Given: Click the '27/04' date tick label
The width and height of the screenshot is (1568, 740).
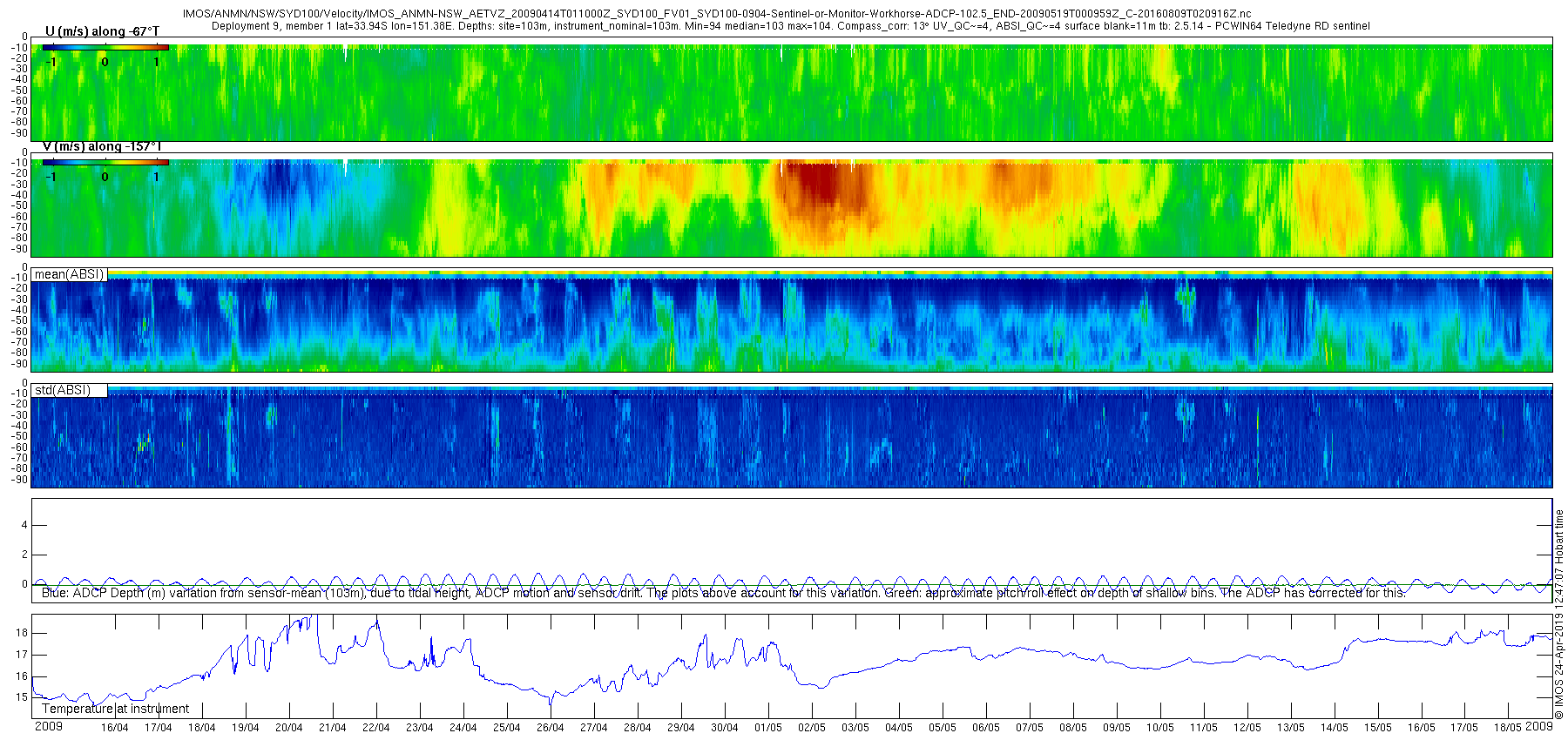Looking at the screenshot, I should [594, 728].
